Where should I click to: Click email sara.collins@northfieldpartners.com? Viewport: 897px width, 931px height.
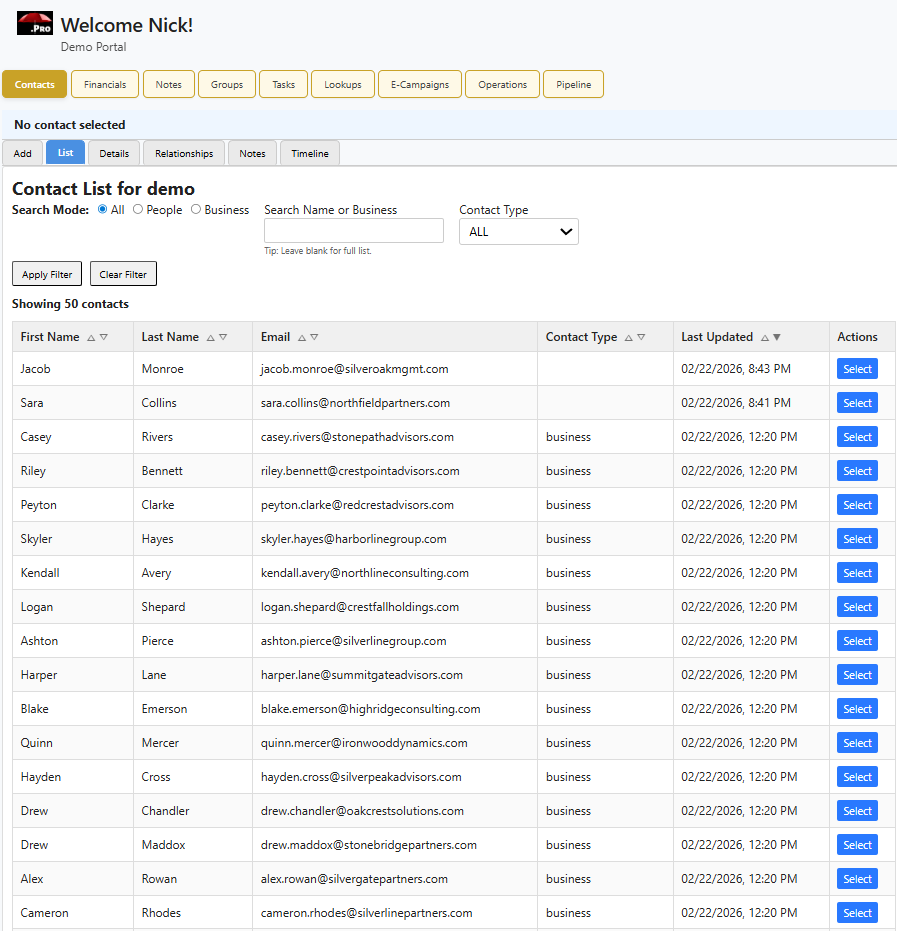tap(355, 403)
